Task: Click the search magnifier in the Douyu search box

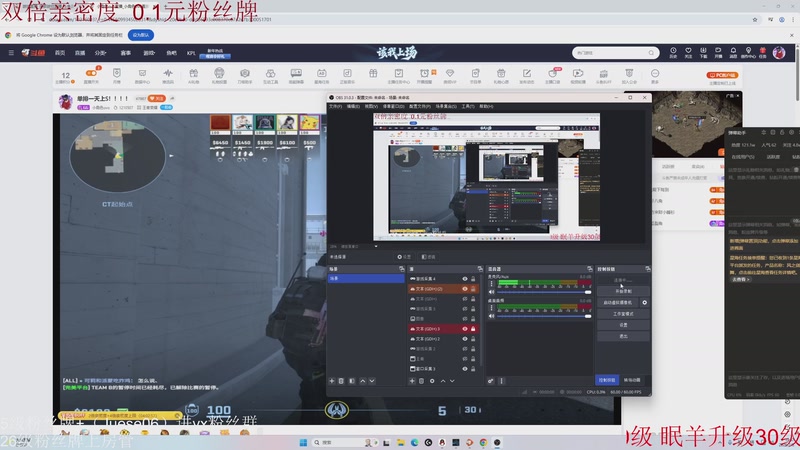Action: [x=651, y=53]
